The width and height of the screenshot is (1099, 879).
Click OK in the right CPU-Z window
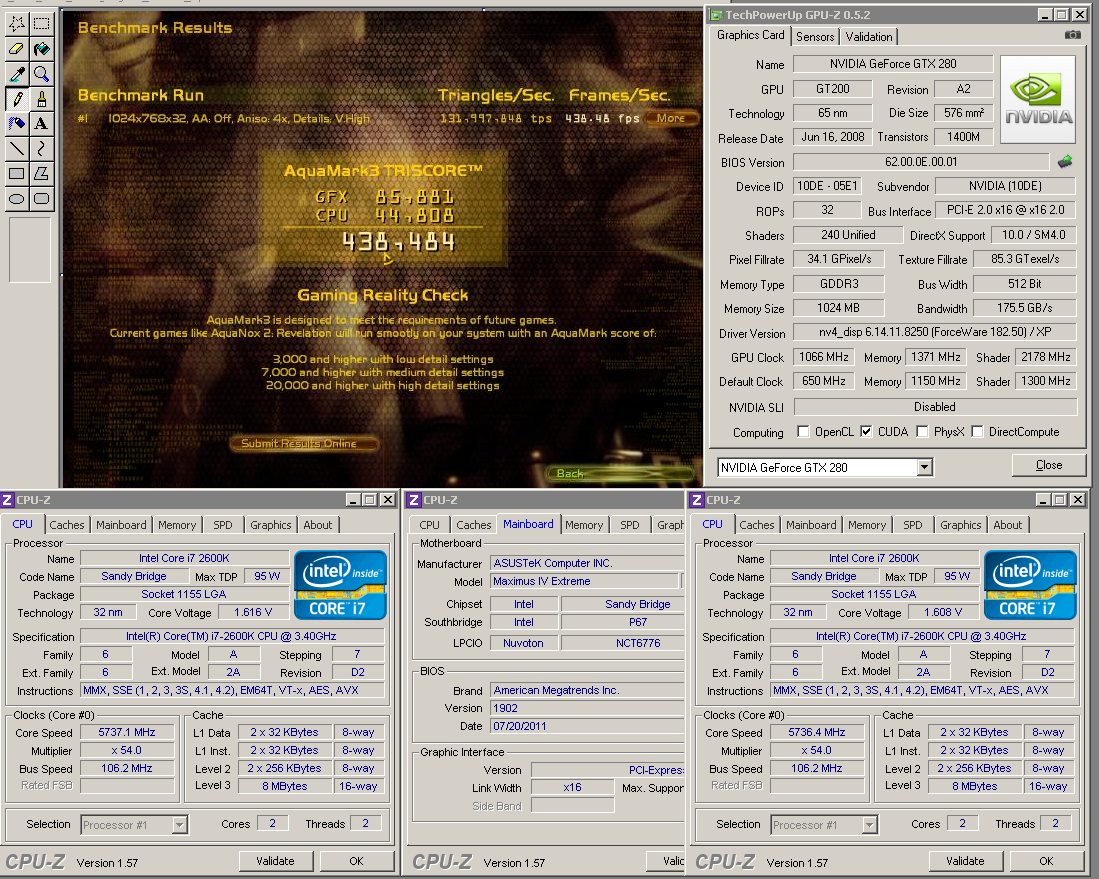(1046, 861)
